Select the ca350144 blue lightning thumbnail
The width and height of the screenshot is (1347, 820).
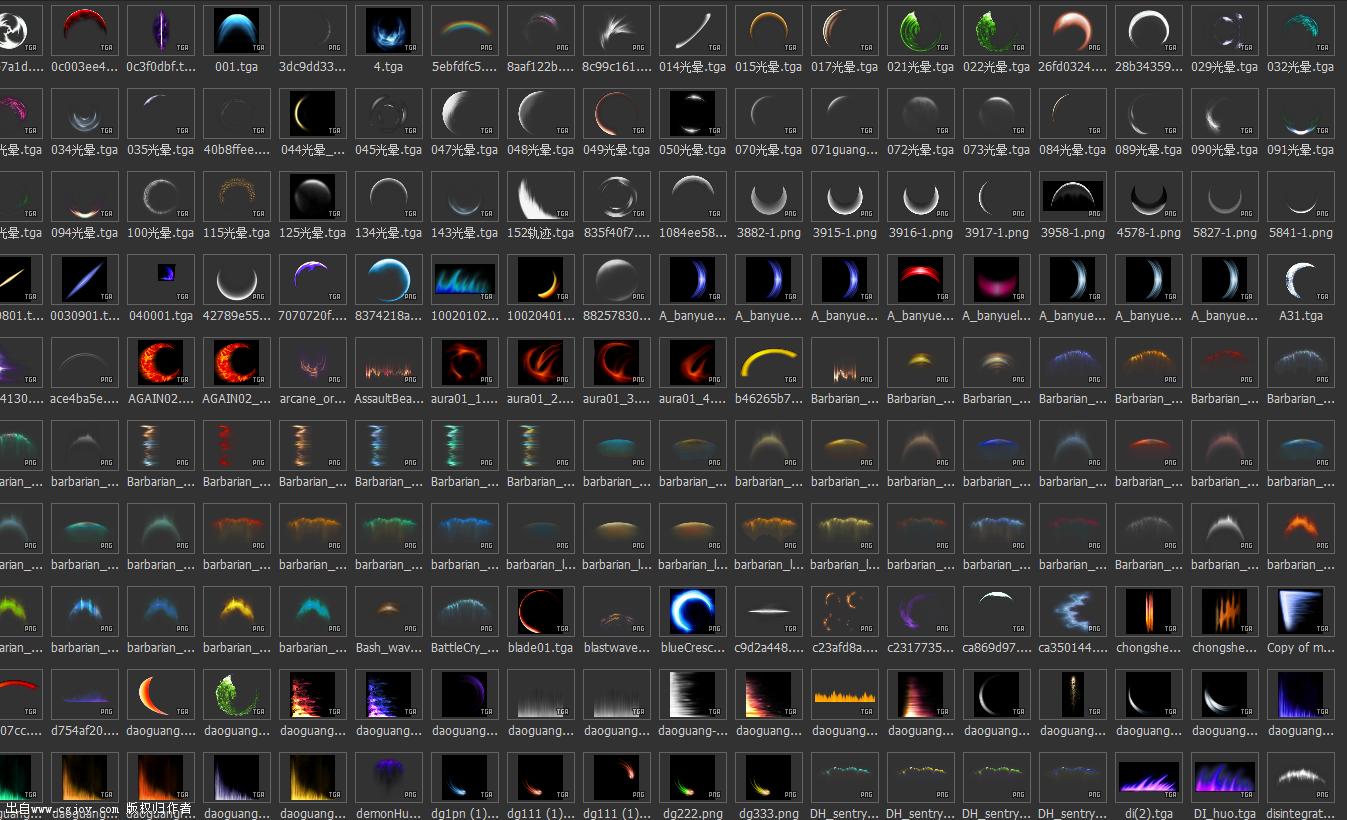click(1073, 611)
